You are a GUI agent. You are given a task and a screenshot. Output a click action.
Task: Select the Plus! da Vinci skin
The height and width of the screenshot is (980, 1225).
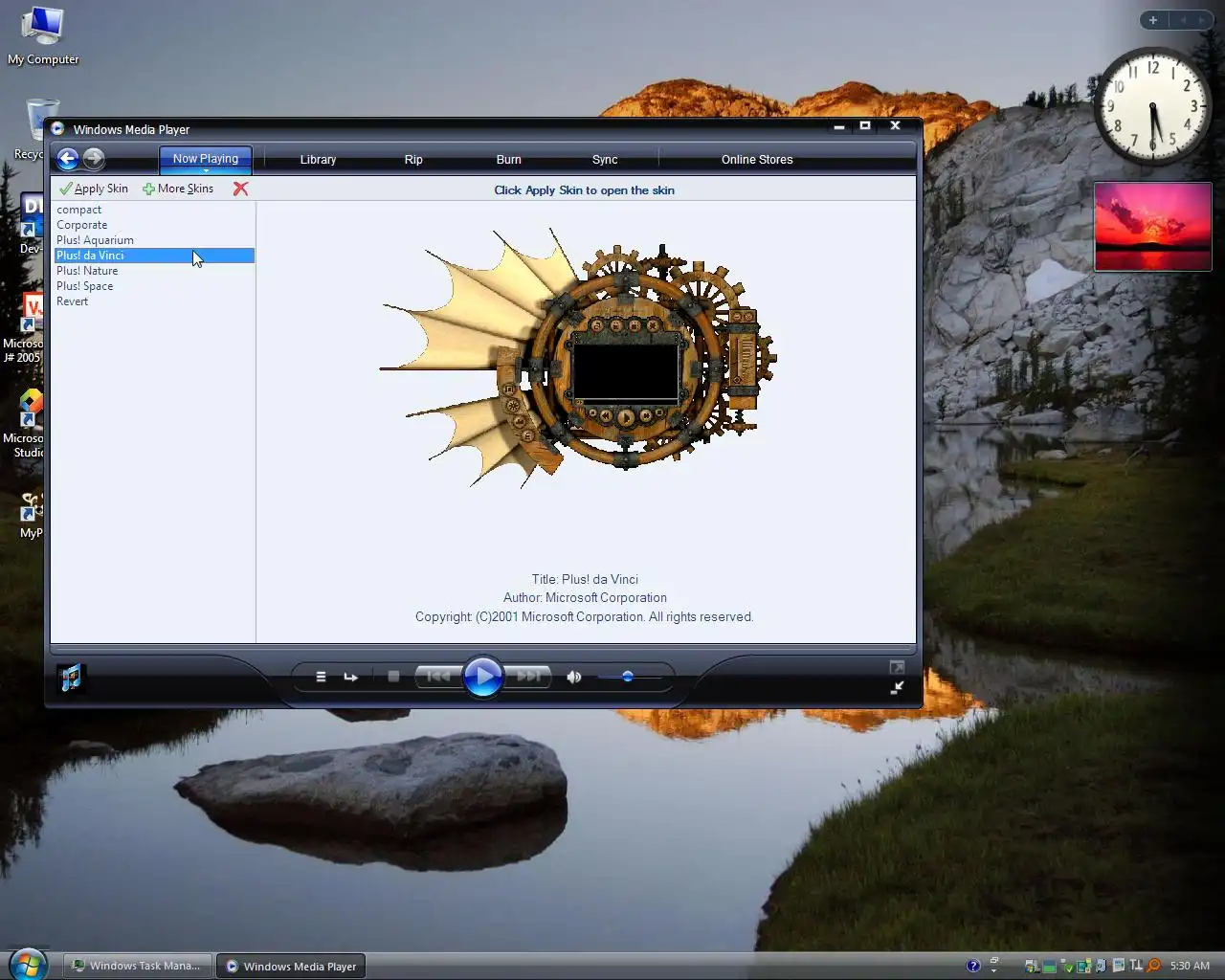tap(154, 256)
